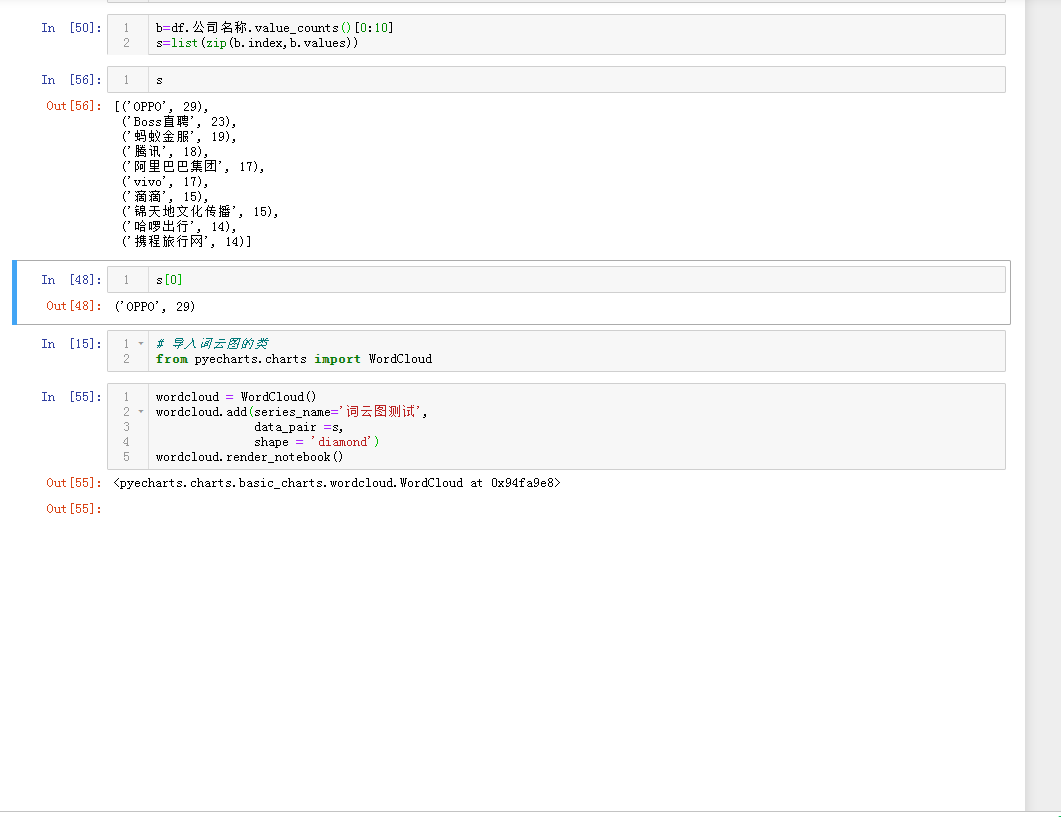Viewport: 1061px width, 817px height.
Task: Click output row '蚂蚁金服', 19
Action: (179, 137)
